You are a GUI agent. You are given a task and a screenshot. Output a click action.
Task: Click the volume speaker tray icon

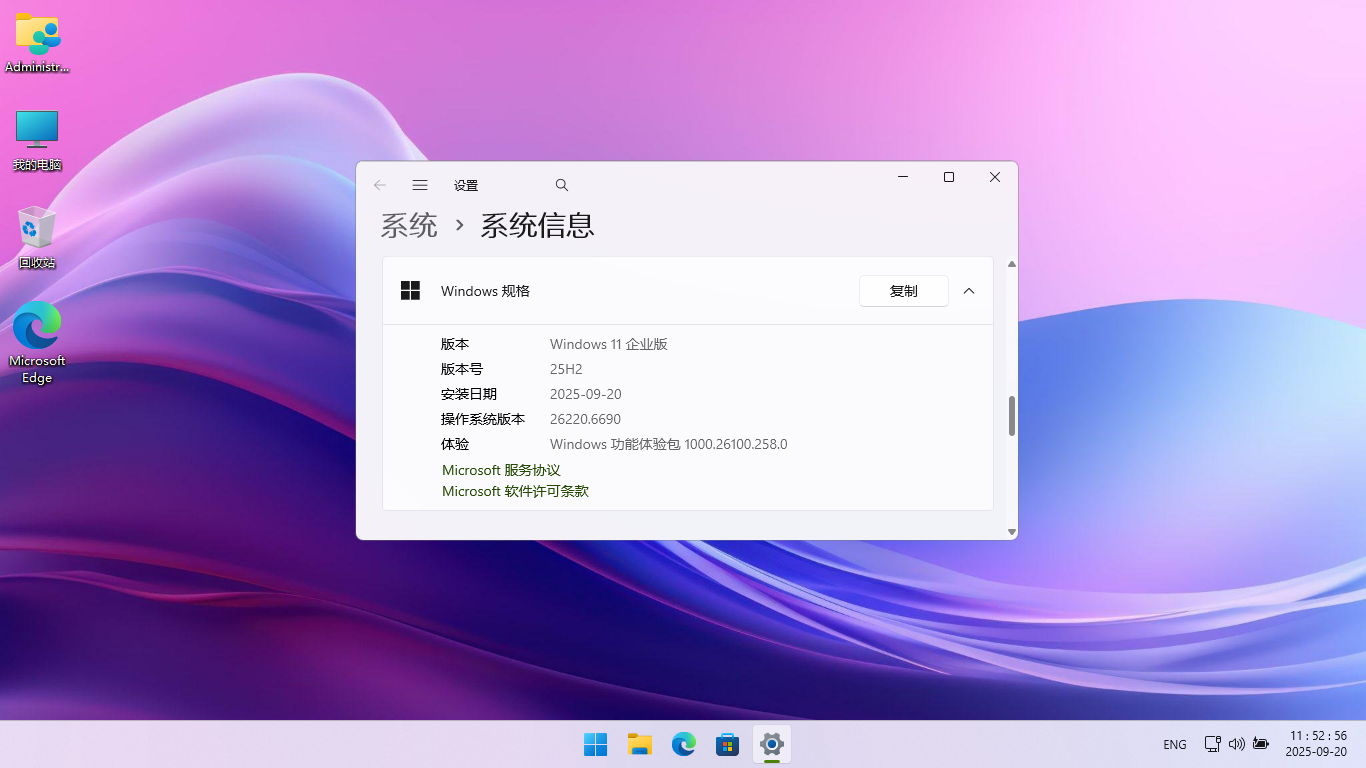1236,744
